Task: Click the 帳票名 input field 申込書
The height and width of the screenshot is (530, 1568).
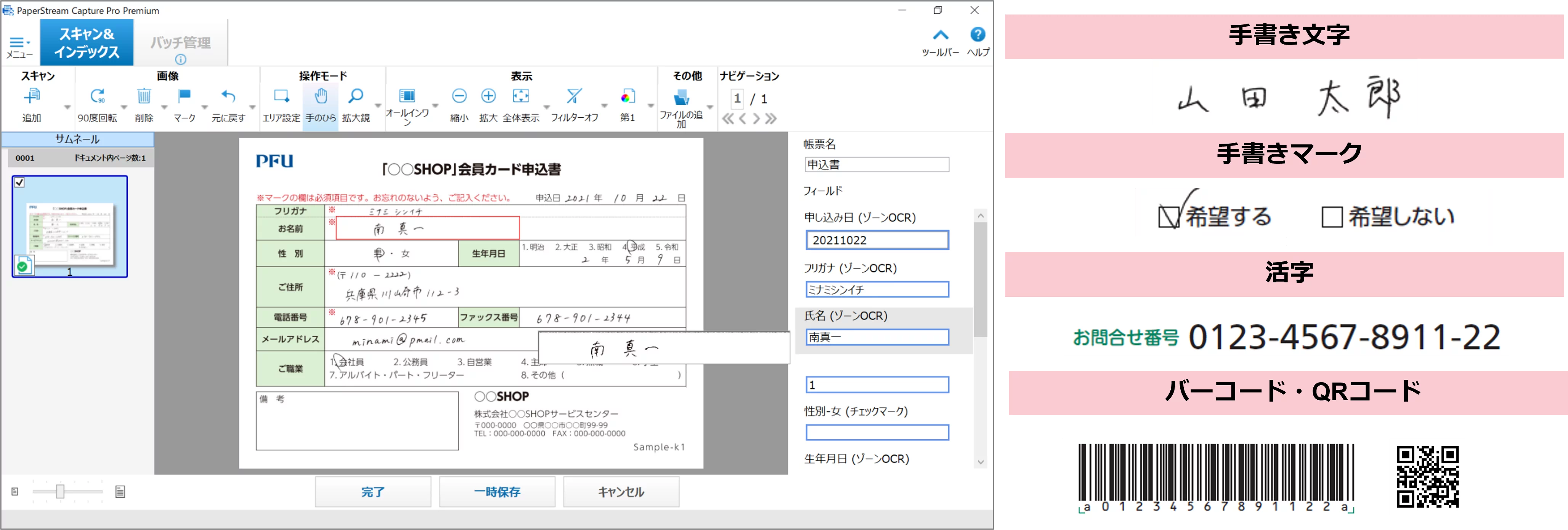Action: tap(877, 165)
